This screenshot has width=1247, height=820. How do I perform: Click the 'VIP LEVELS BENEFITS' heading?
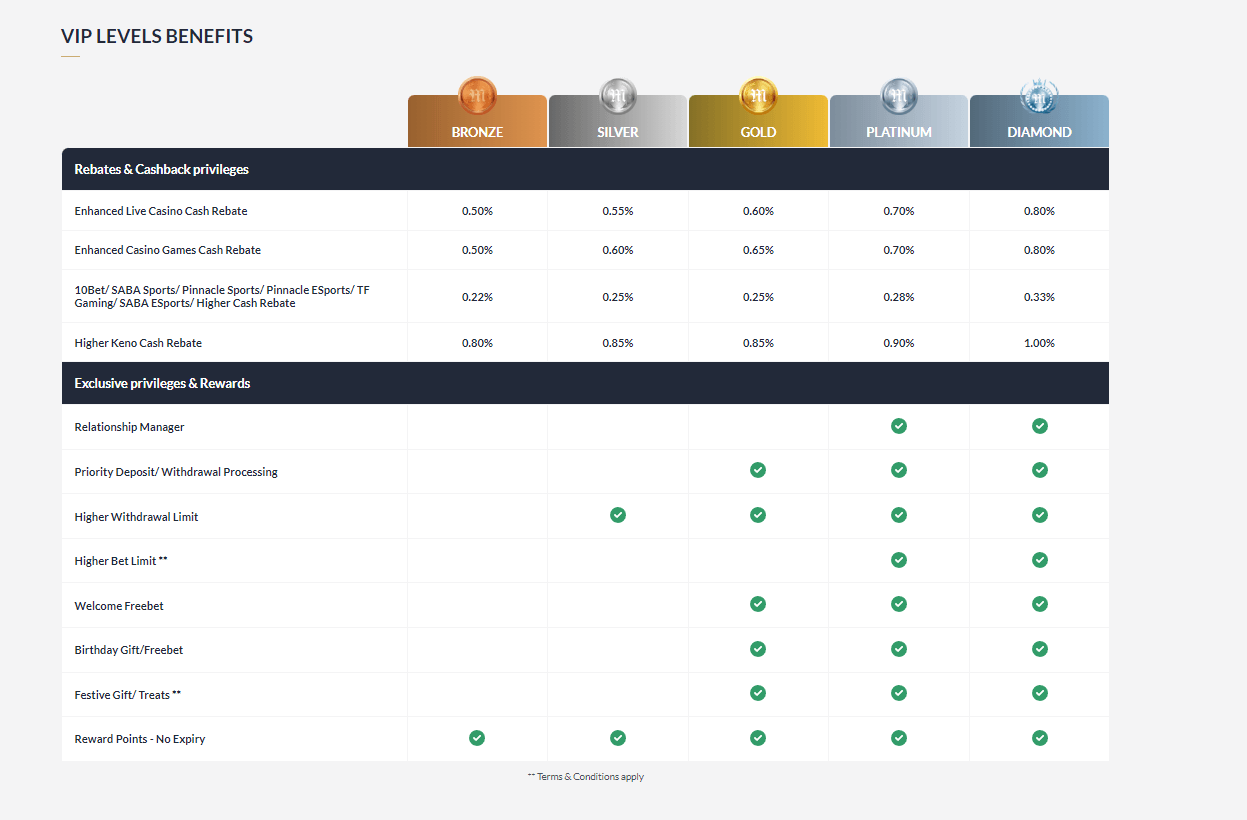157,37
